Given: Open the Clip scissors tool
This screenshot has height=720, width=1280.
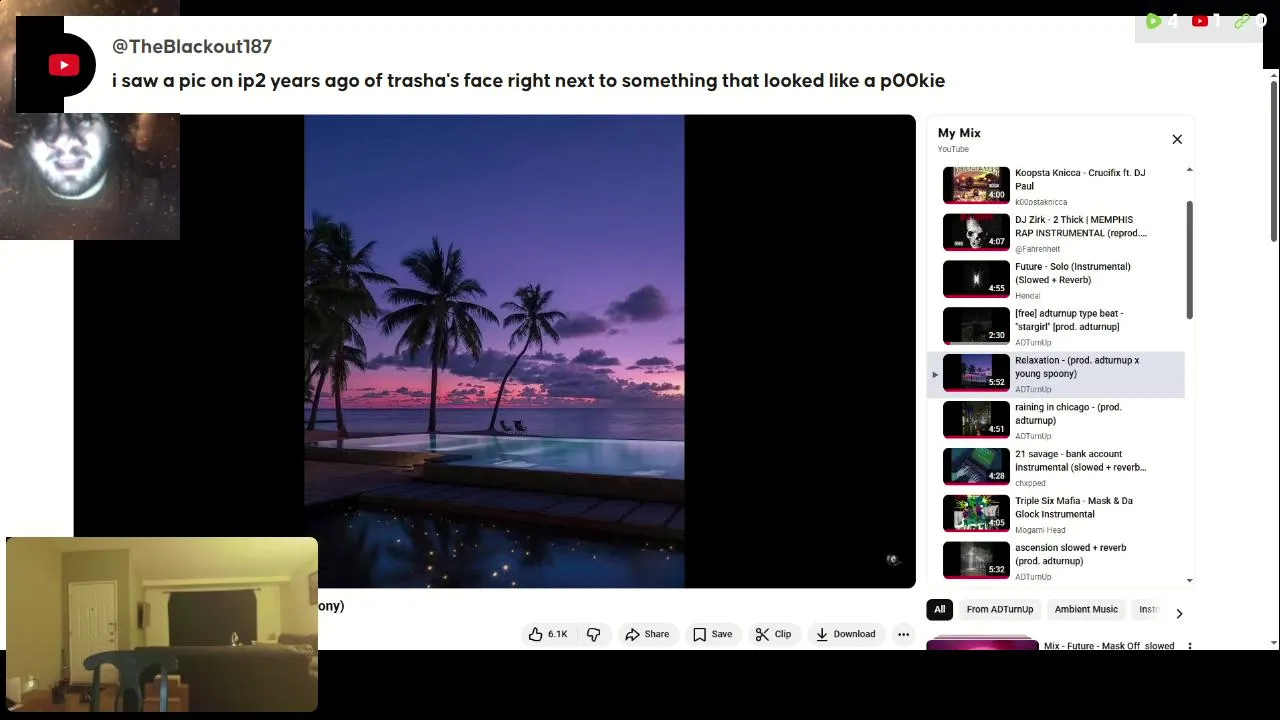Looking at the screenshot, I should coord(773,634).
